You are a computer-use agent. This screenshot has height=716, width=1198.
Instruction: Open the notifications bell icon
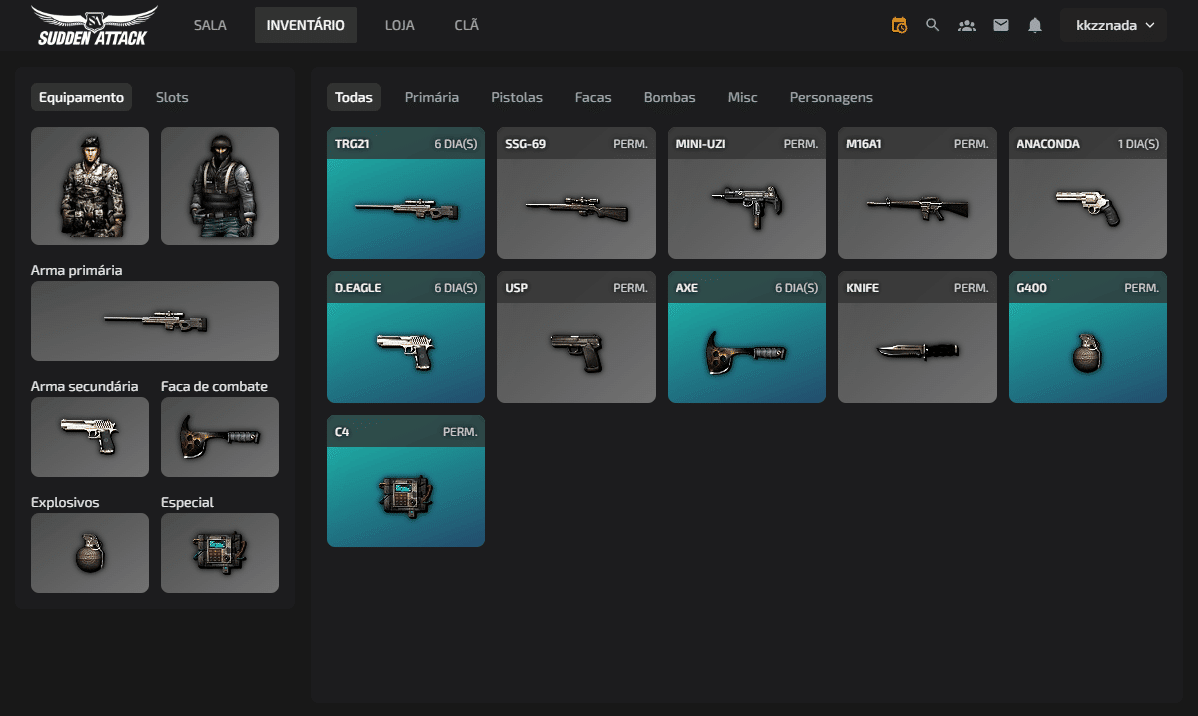(x=1034, y=25)
